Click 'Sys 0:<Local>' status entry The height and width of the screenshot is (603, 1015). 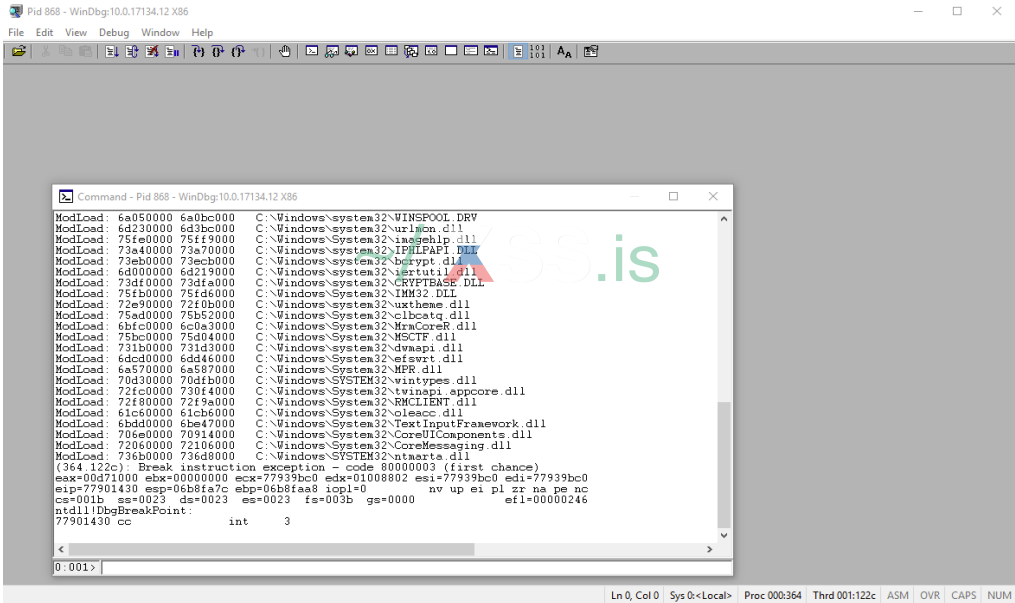[700, 595]
